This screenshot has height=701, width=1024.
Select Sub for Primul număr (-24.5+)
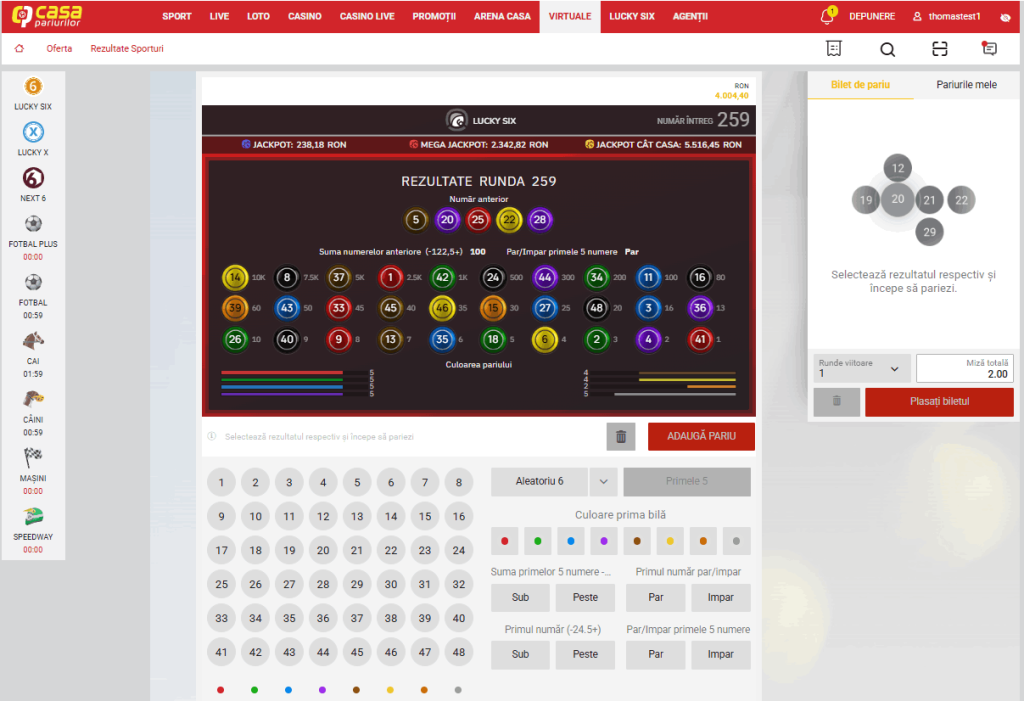tap(520, 655)
